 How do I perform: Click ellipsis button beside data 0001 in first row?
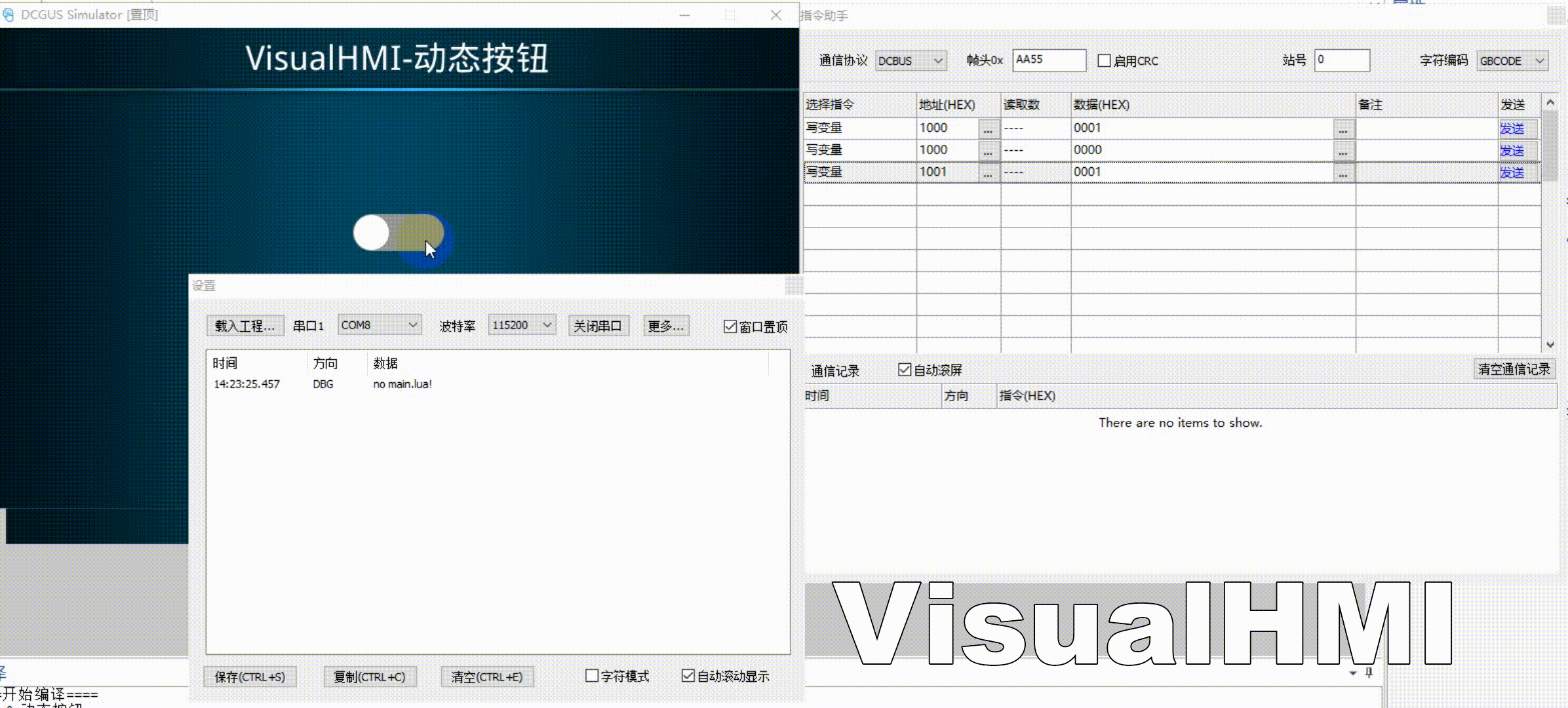1343,129
